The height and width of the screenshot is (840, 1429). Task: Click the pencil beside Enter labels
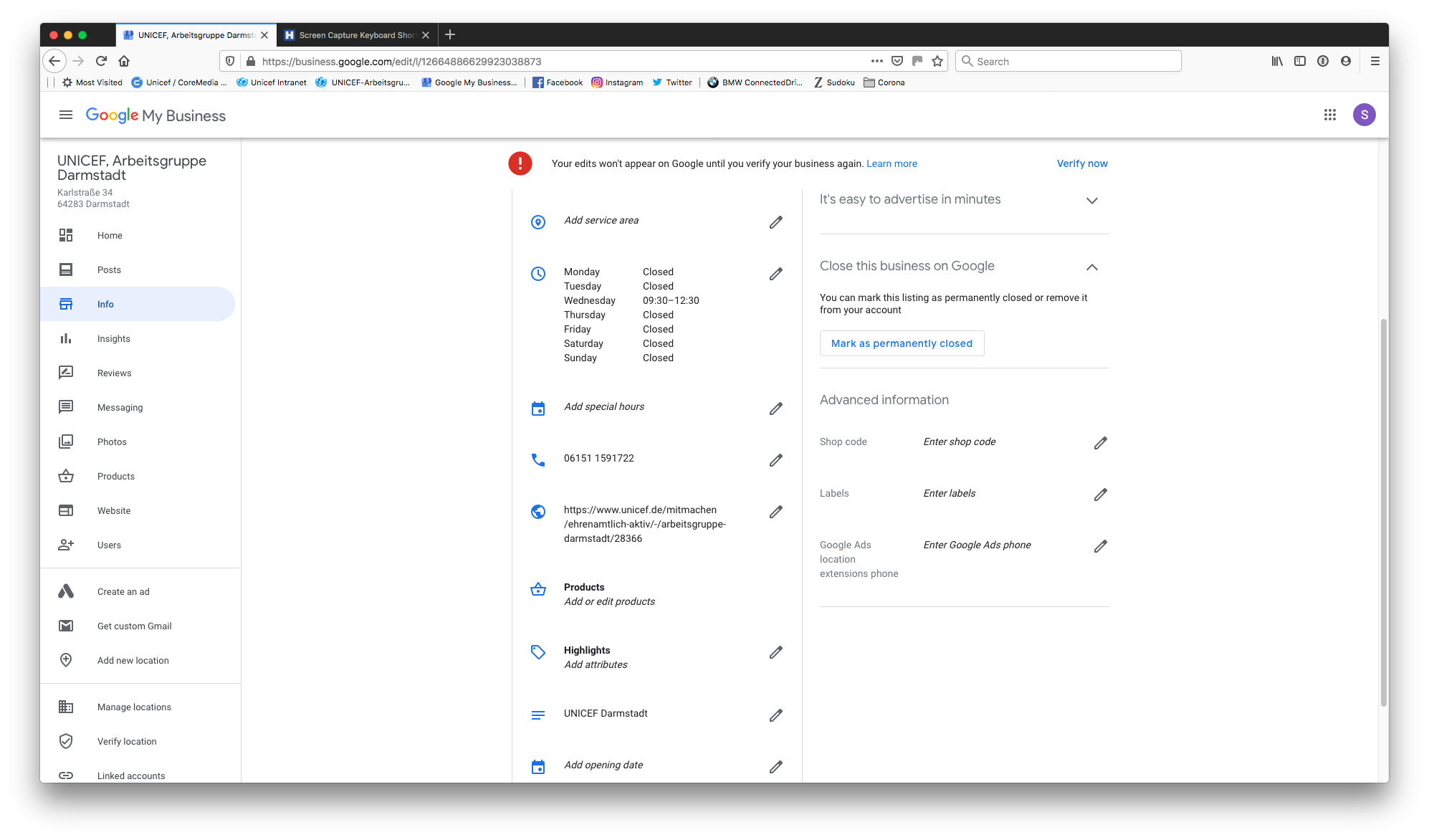pos(1100,495)
